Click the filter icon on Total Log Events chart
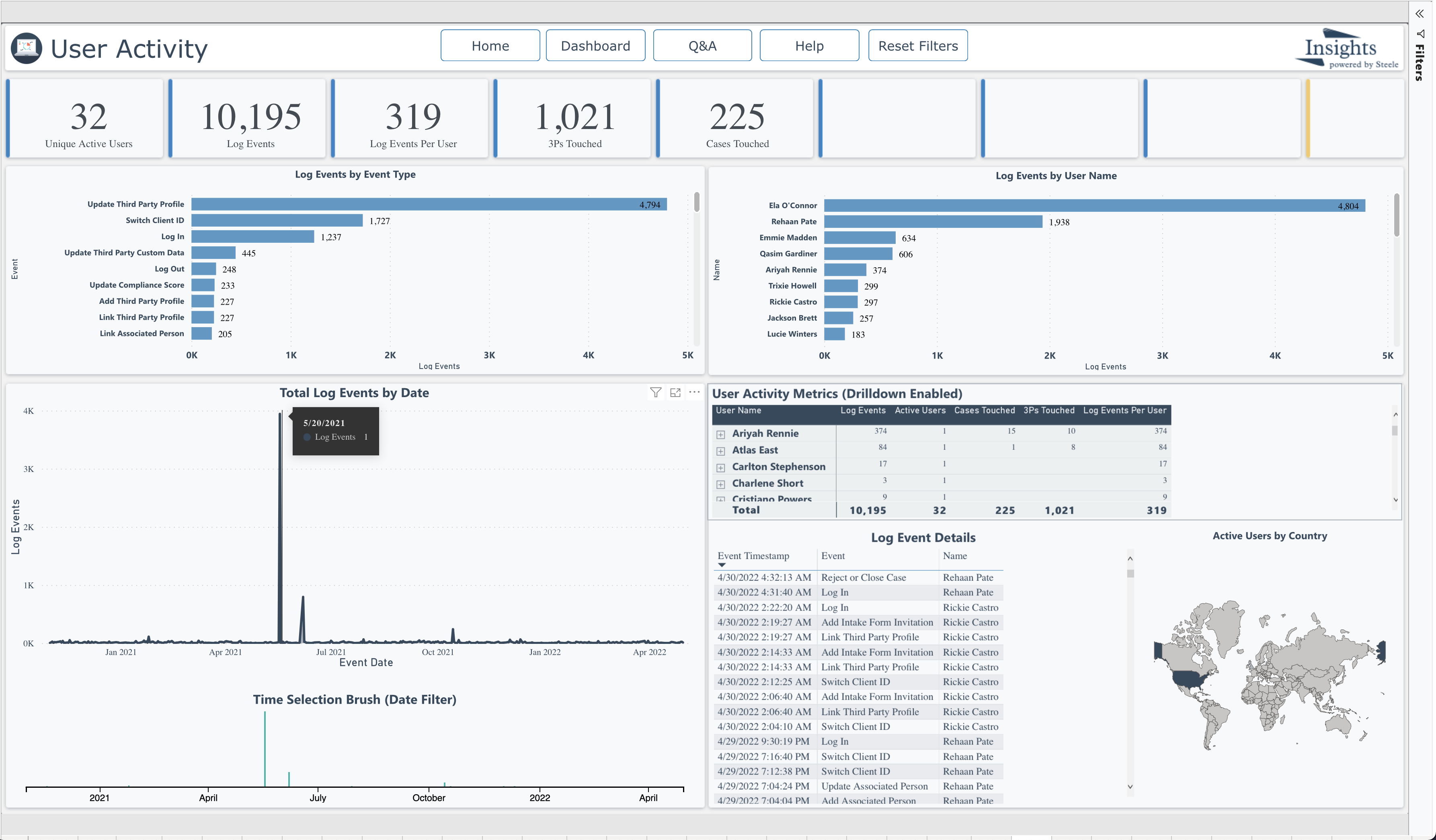The image size is (1436, 840). tap(655, 392)
